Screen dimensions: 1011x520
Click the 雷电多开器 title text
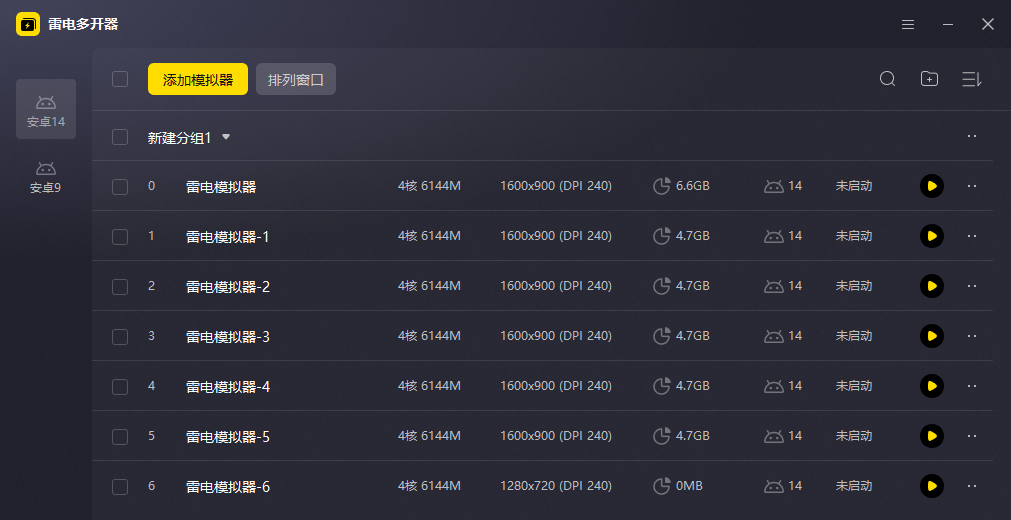pyautogui.click(x=83, y=25)
